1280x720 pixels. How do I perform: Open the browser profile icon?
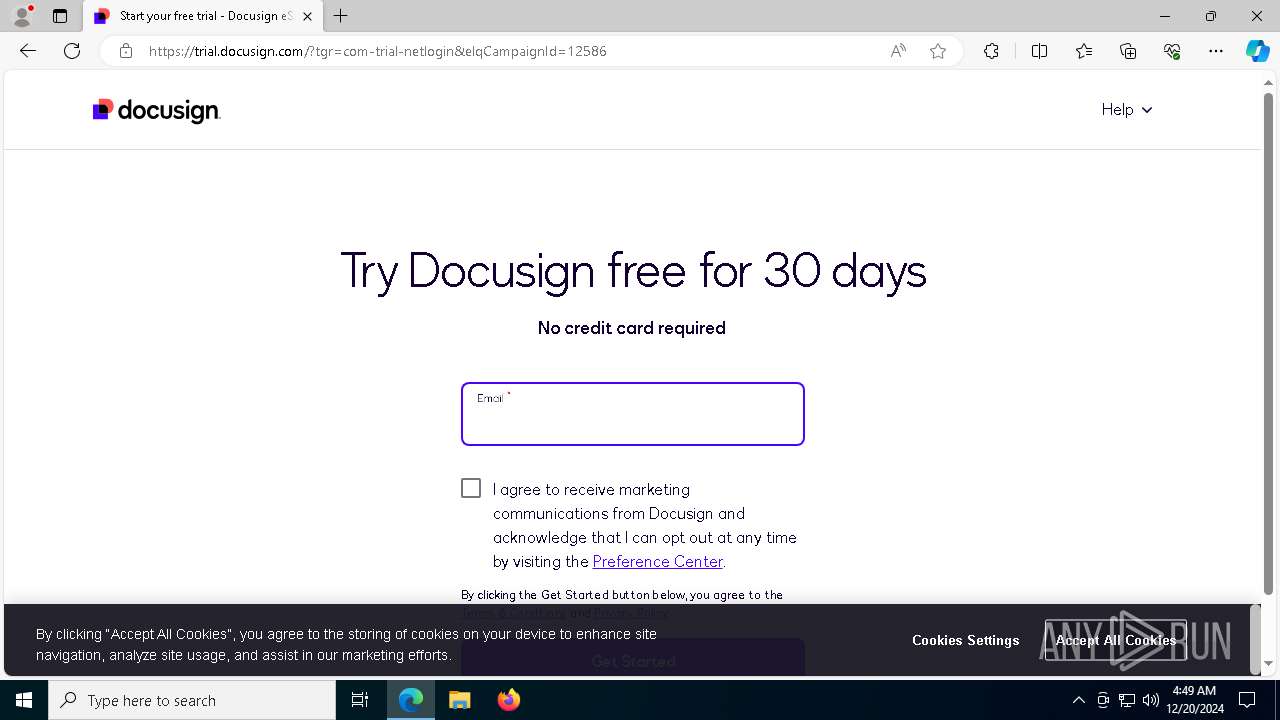(22, 16)
